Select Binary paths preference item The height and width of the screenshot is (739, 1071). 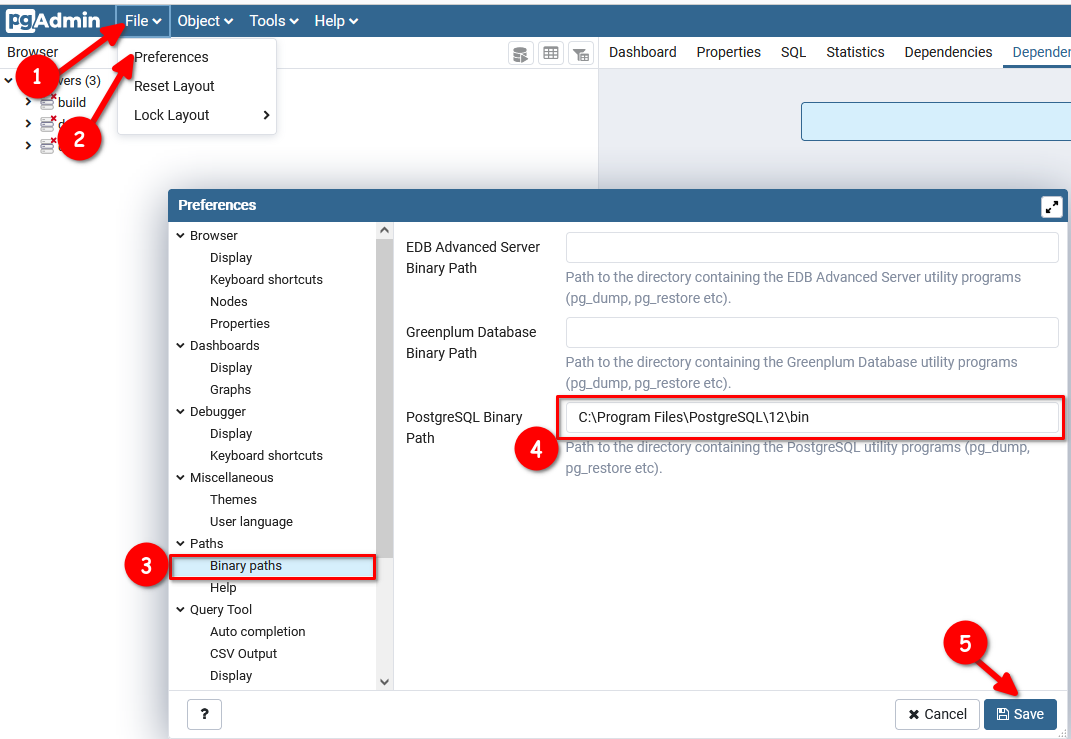click(273, 566)
